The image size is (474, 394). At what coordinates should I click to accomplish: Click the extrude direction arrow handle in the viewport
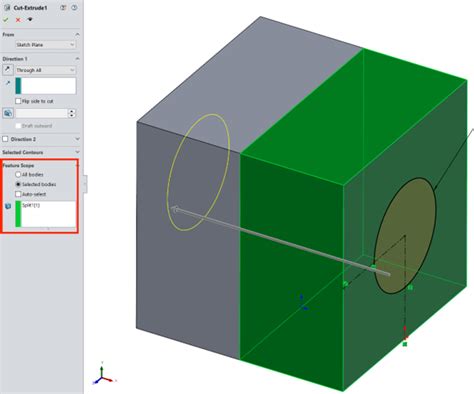click(x=175, y=209)
